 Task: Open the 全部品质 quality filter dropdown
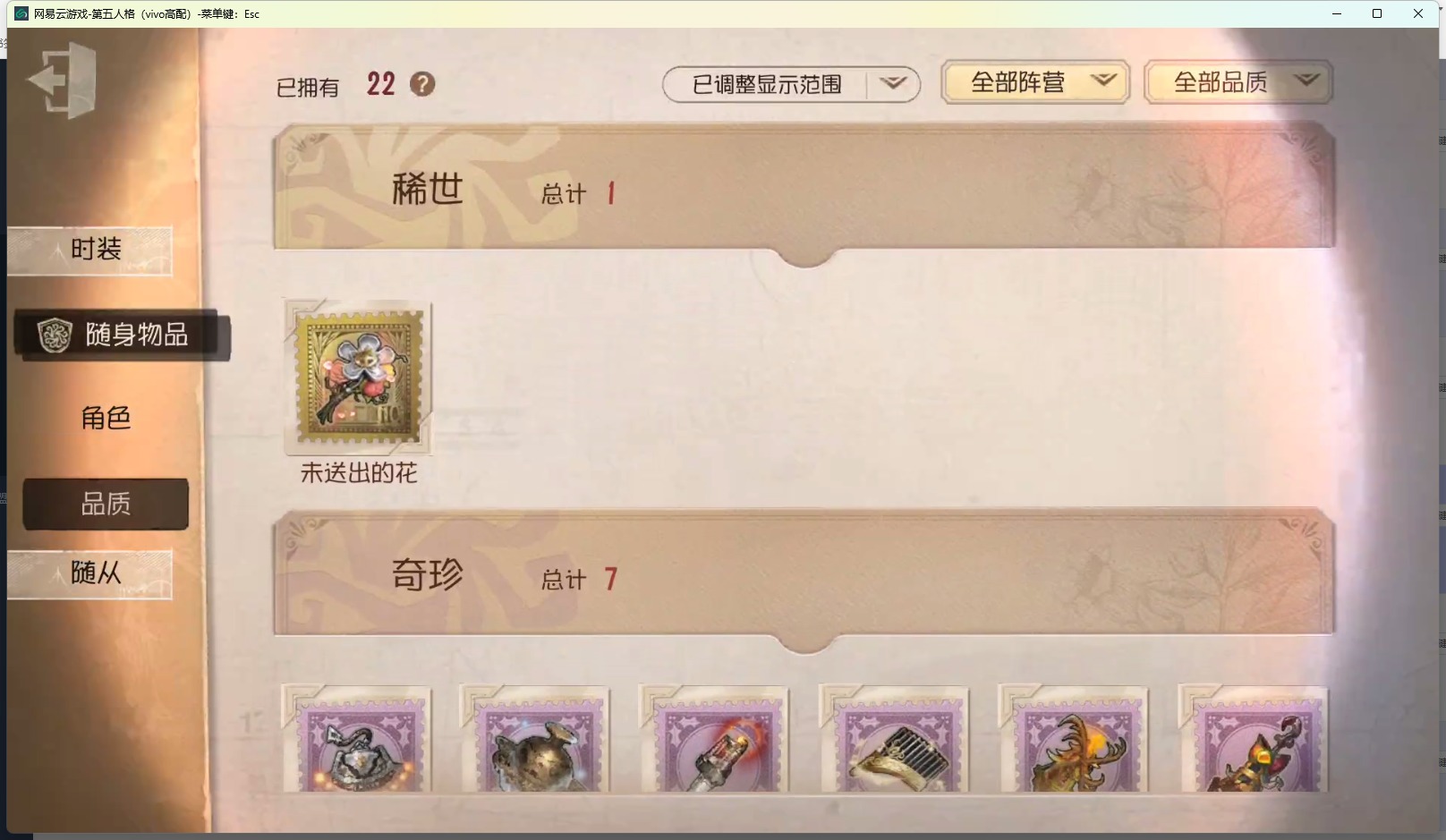pos(1238,82)
